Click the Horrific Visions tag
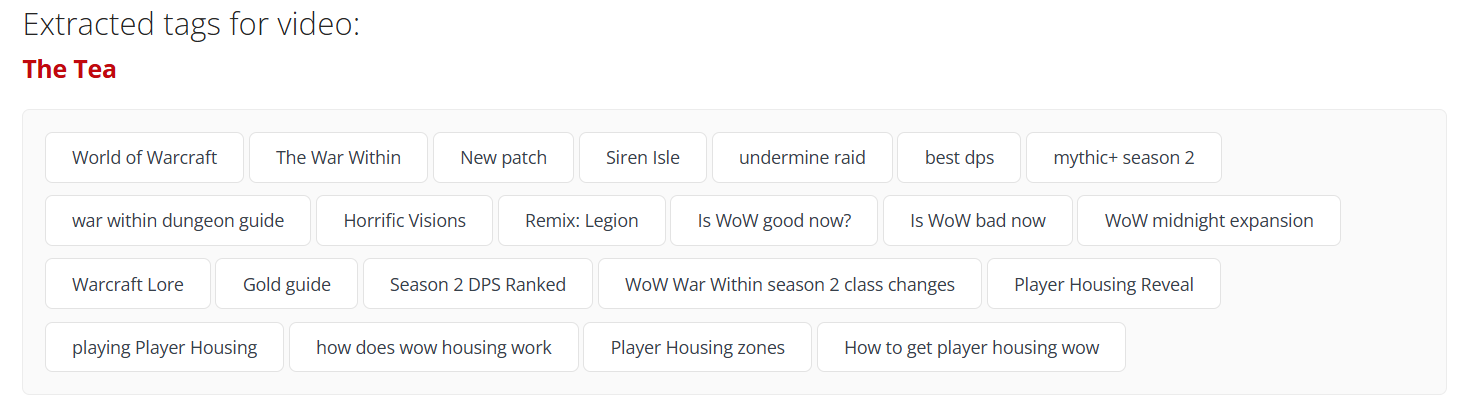This screenshot has width=1464, height=408. pos(405,221)
